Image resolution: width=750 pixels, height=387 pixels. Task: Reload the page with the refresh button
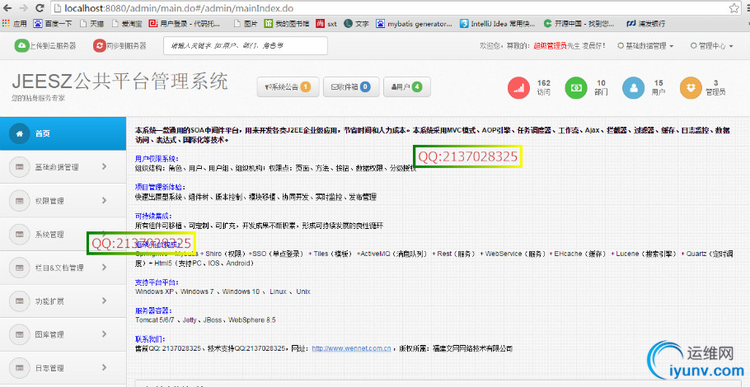(x=40, y=8)
